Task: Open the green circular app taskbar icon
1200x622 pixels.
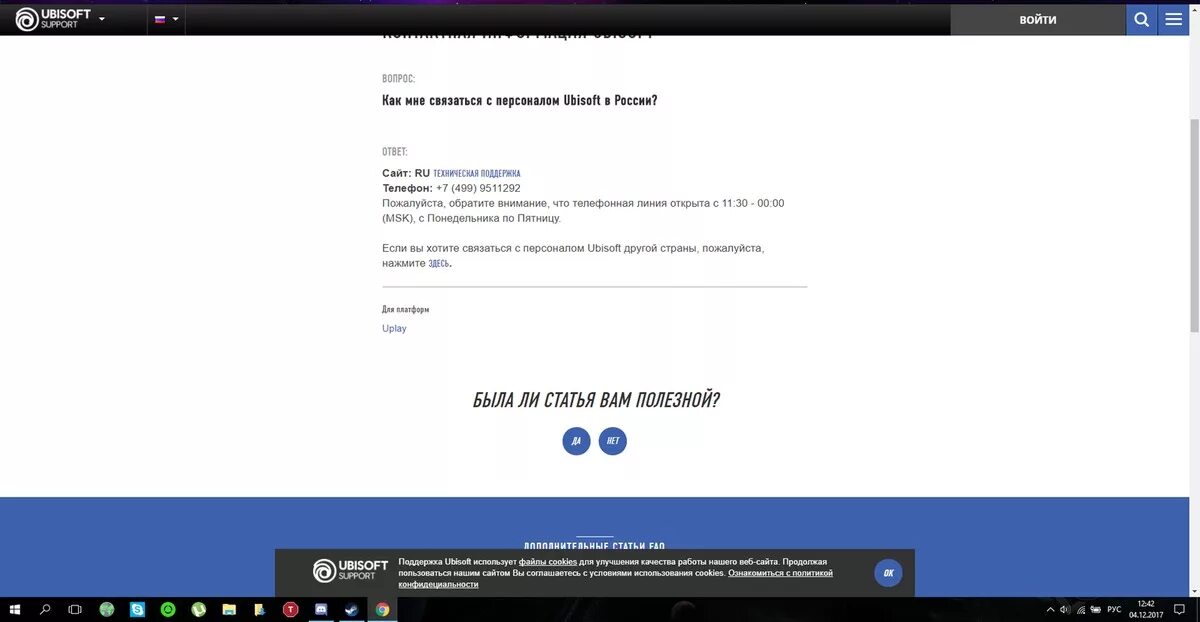Action: [x=168, y=609]
